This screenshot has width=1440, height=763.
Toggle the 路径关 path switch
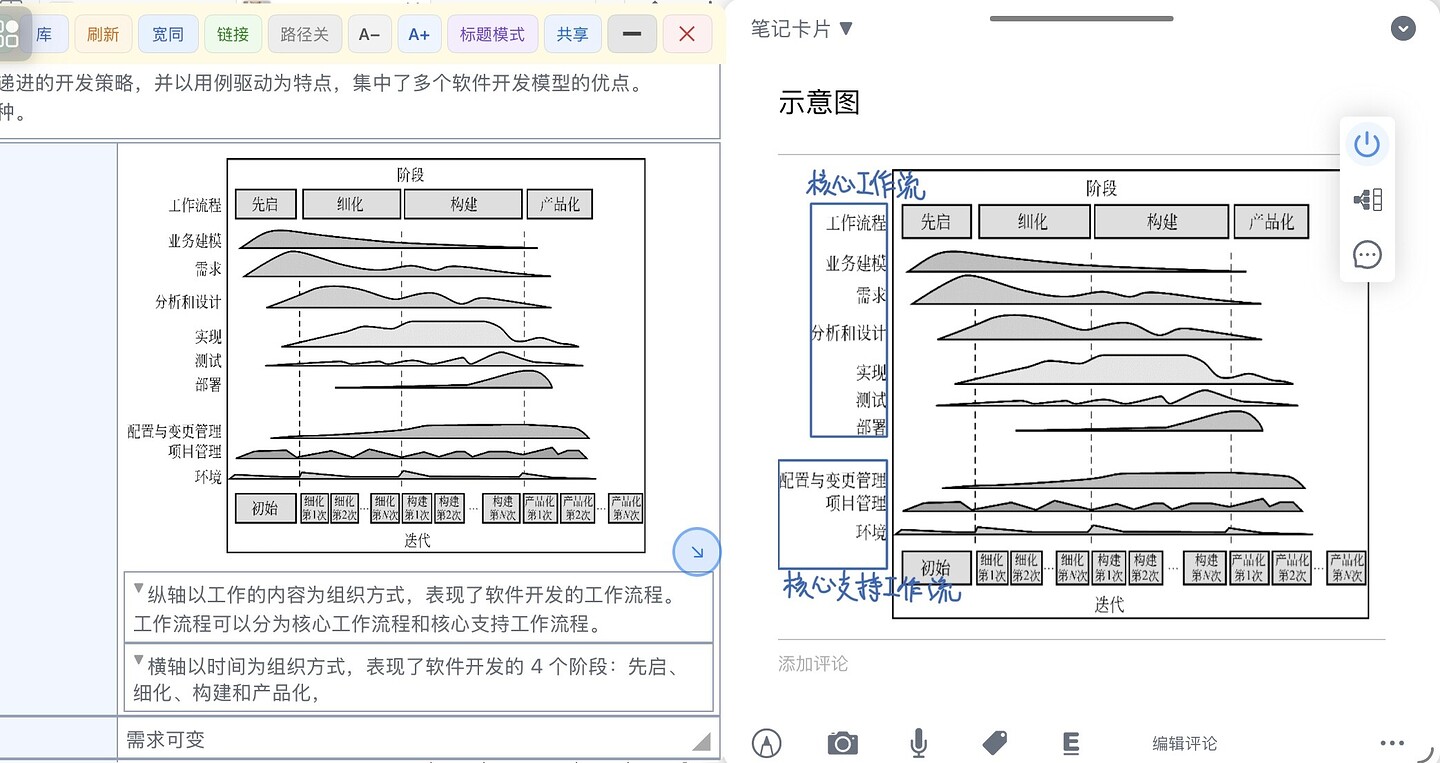[305, 34]
